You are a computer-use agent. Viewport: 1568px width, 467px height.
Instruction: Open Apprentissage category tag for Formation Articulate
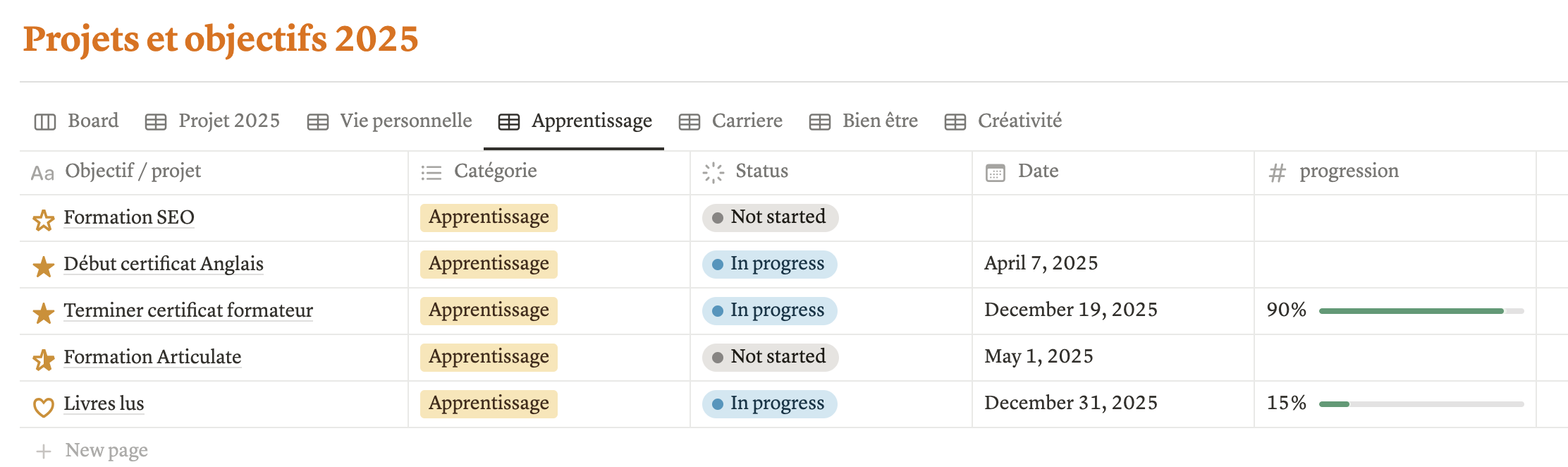(x=489, y=357)
